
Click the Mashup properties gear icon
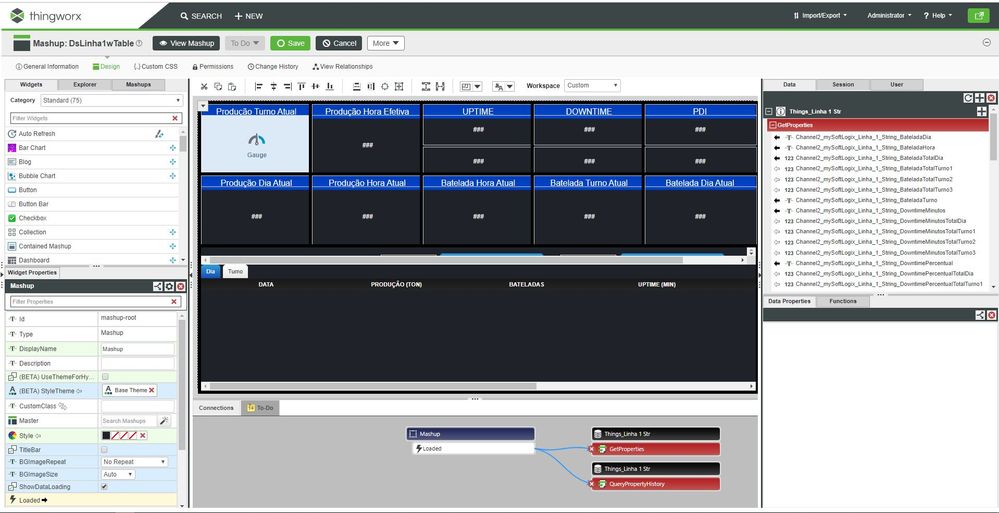[x=169, y=286]
